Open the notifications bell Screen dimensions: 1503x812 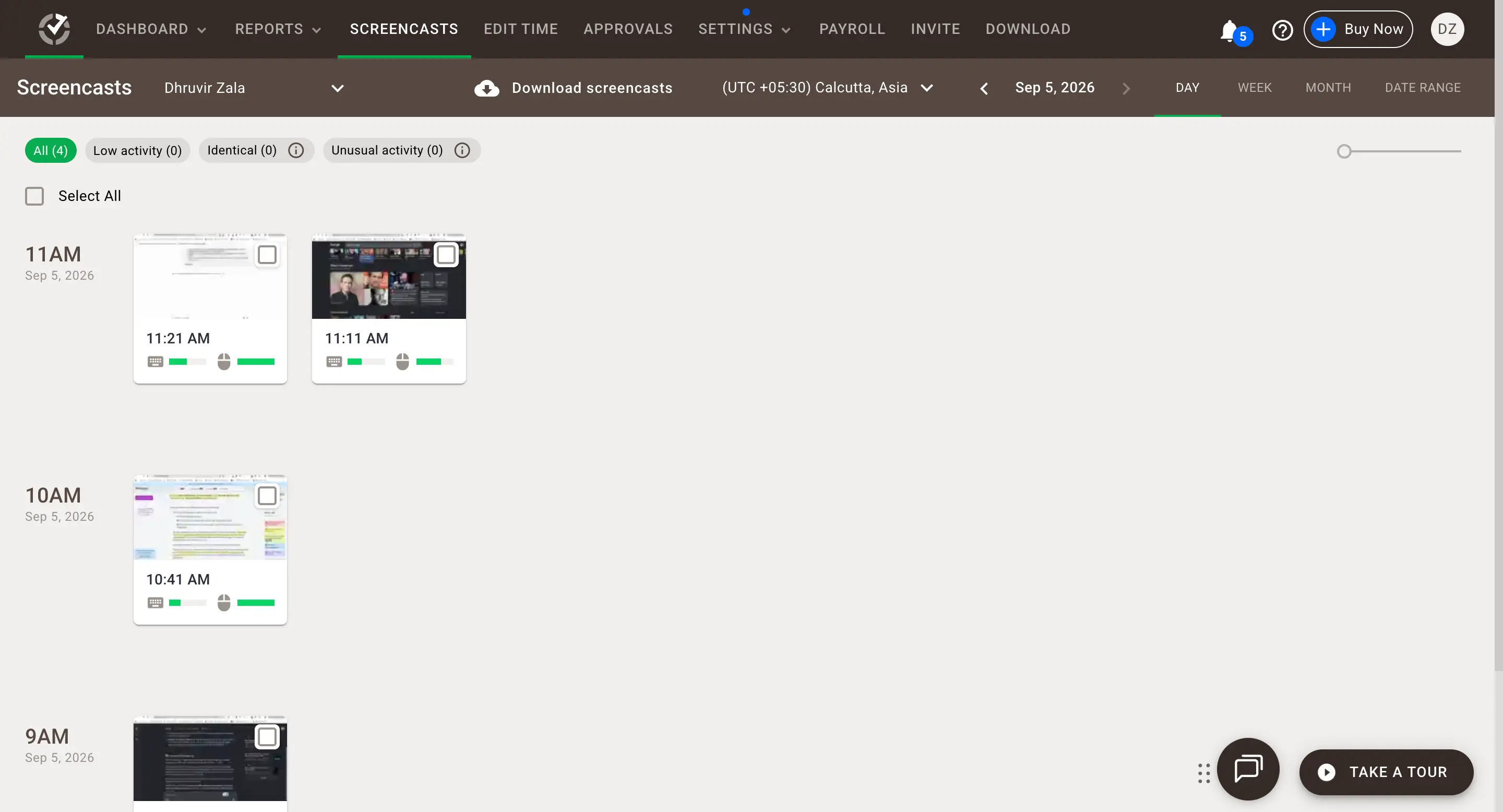coord(1230,30)
